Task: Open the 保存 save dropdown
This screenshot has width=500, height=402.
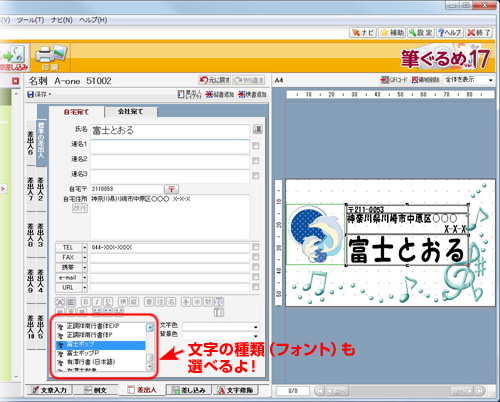Action: pyautogui.click(x=39, y=95)
